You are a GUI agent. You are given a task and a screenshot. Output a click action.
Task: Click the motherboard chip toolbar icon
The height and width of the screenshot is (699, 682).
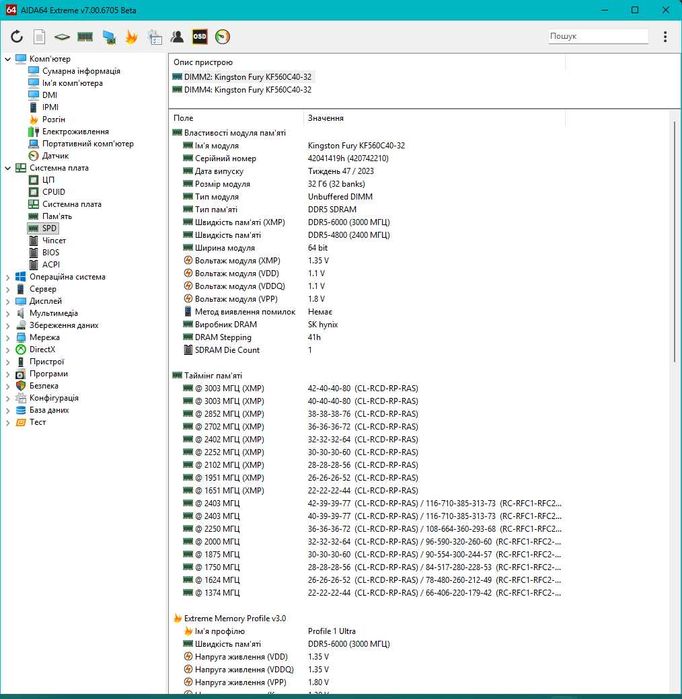click(x=62, y=37)
